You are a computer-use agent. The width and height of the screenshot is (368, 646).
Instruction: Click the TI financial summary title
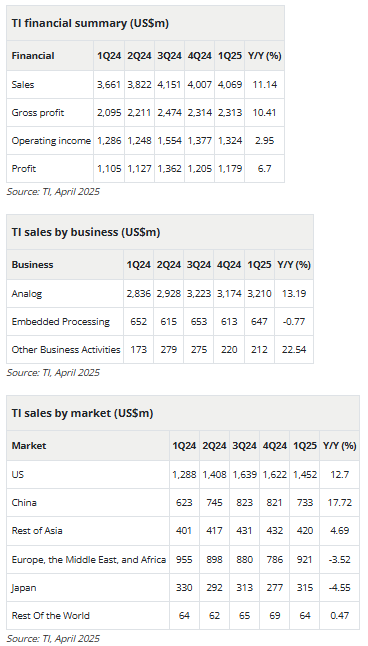pos(90,23)
